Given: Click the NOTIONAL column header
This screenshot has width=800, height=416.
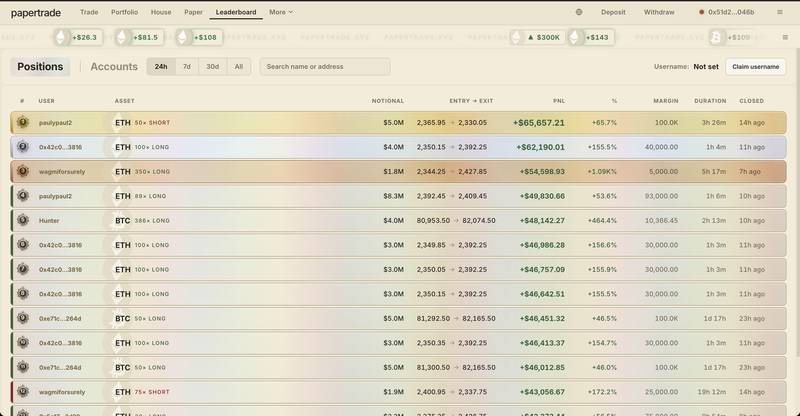Looking at the screenshot, I should pyautogui.click(x=388, y=101).
